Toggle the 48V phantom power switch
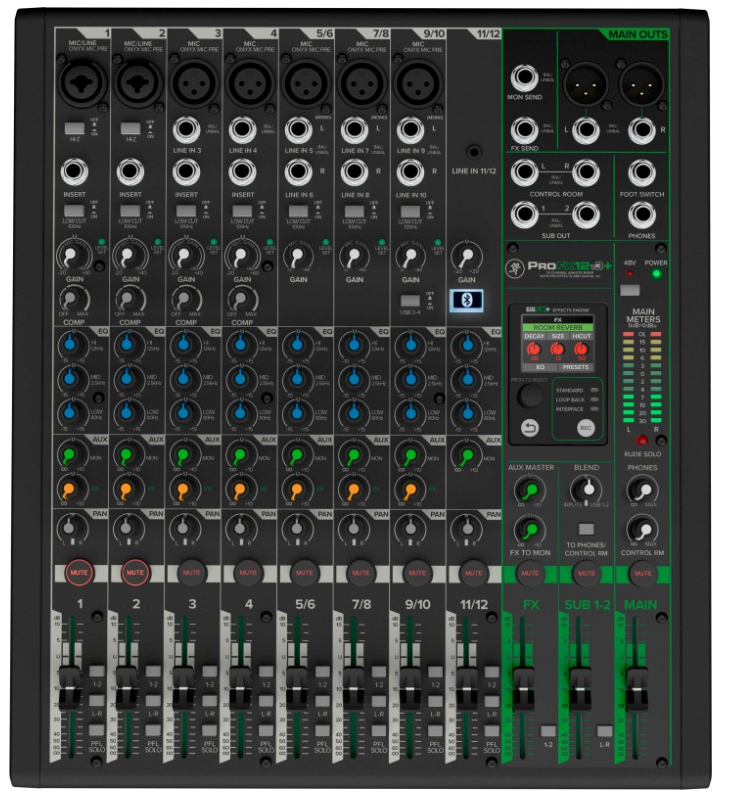Image resolution: width=734 pixels, height=802 pixels. 629,291
